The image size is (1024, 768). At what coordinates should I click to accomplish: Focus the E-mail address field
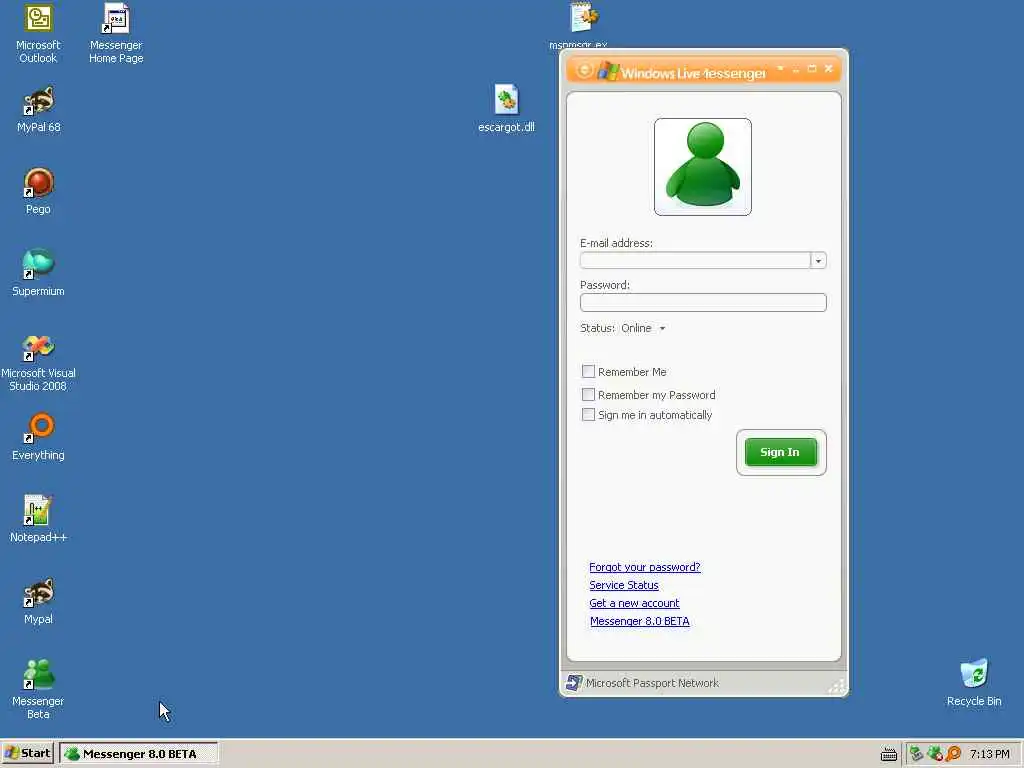[695, 261]
